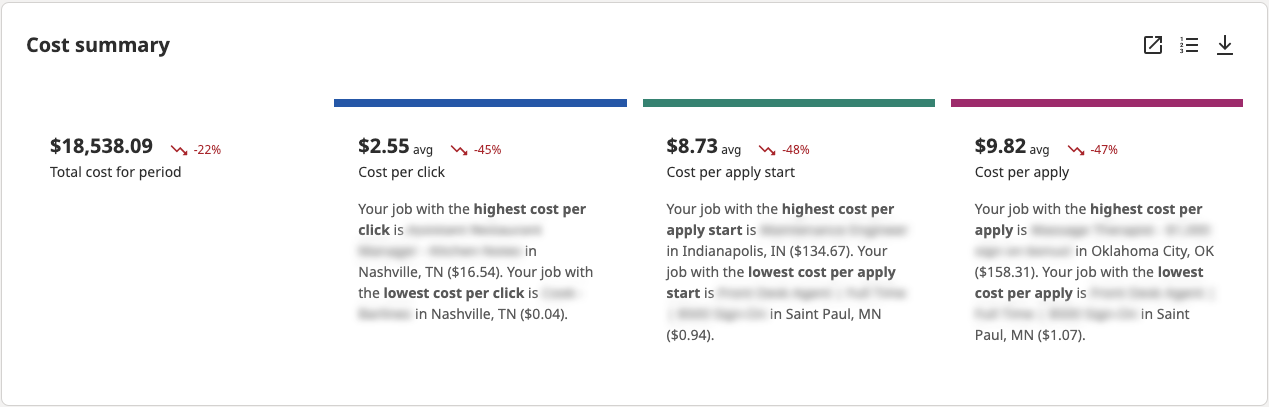The width and height of the screenshot is (1269, 407).
Task: Click the blue bar above cost per click
Action: coord(480,102)
